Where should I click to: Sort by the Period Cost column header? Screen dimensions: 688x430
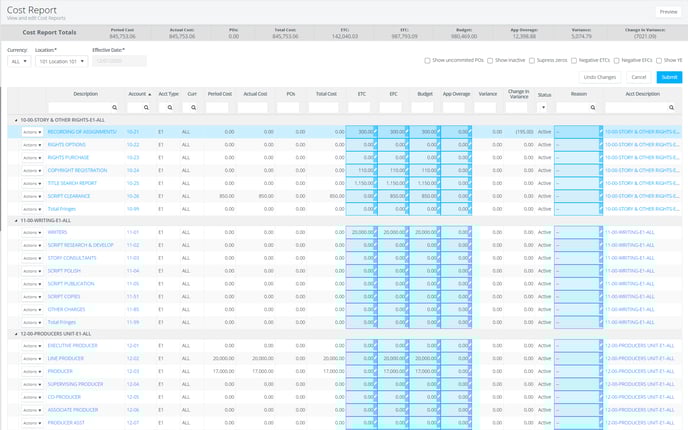click(220, 94)
